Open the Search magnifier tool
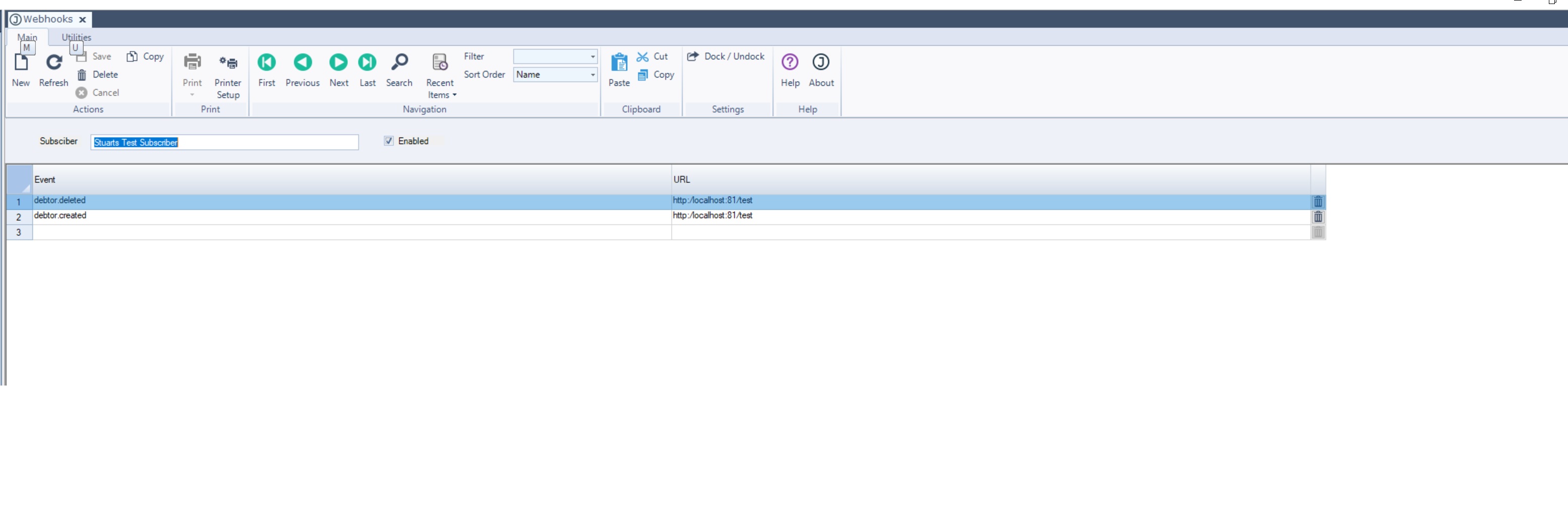 [x=399, y=62]
